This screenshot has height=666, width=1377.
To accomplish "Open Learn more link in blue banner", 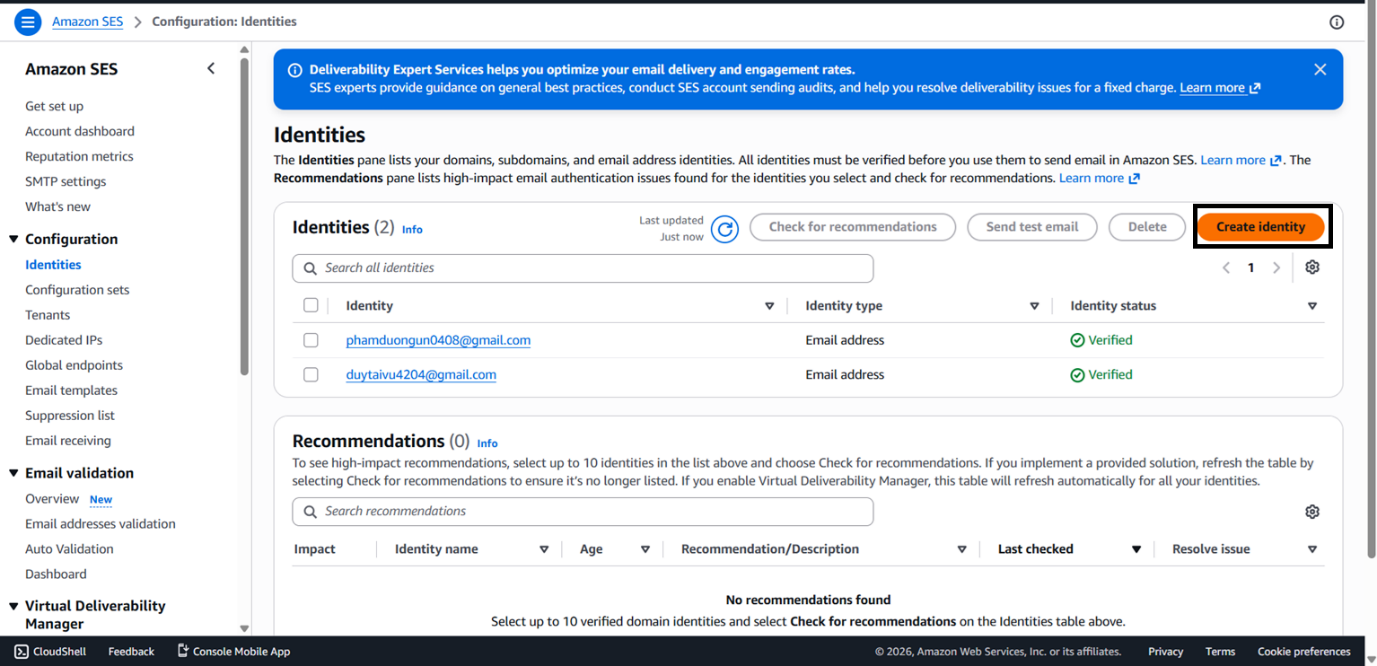I will point(1220,88).
